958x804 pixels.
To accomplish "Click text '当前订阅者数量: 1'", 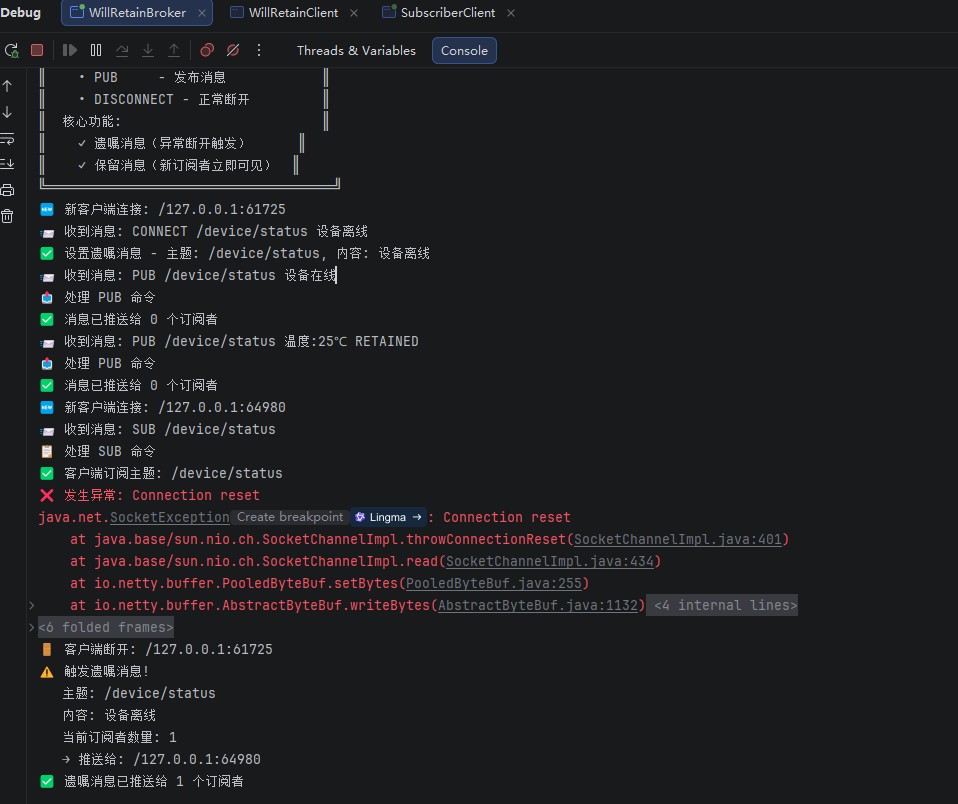I will pos(120,737).
